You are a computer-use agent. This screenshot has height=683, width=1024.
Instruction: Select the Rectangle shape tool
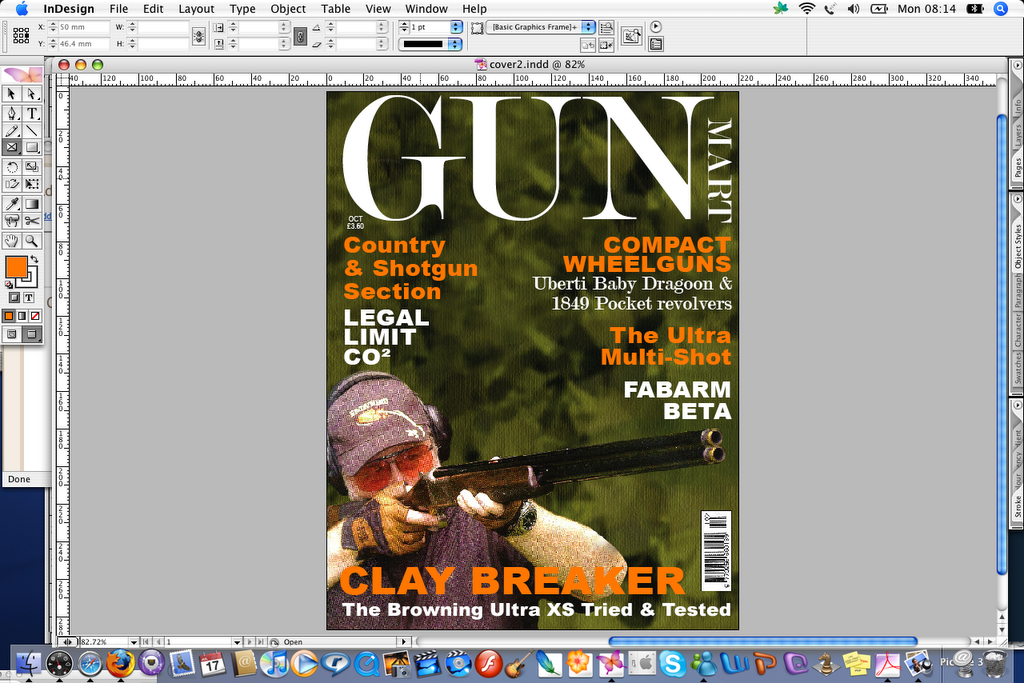click(31, 148)
